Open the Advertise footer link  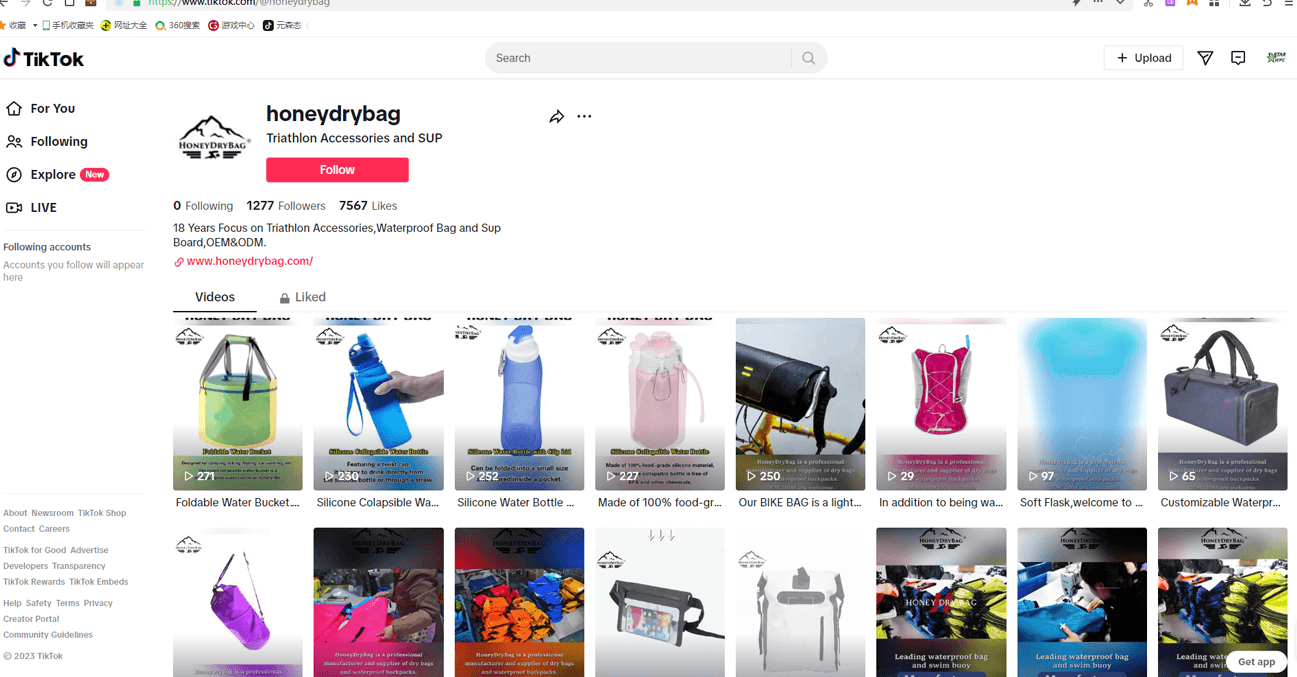pyautogui.click(x=89, y=550)
